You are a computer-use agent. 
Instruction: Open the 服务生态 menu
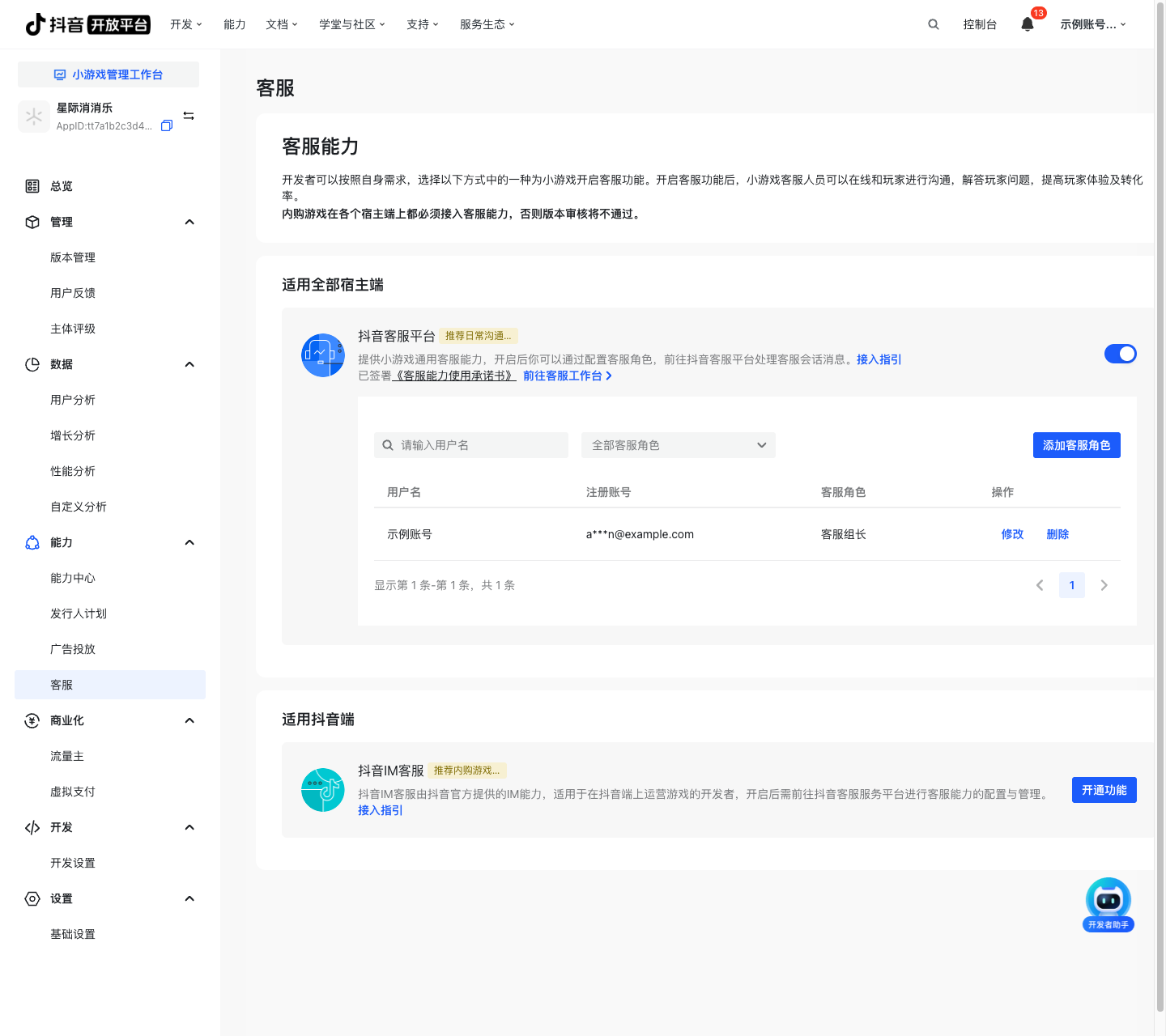pos(487,24)
